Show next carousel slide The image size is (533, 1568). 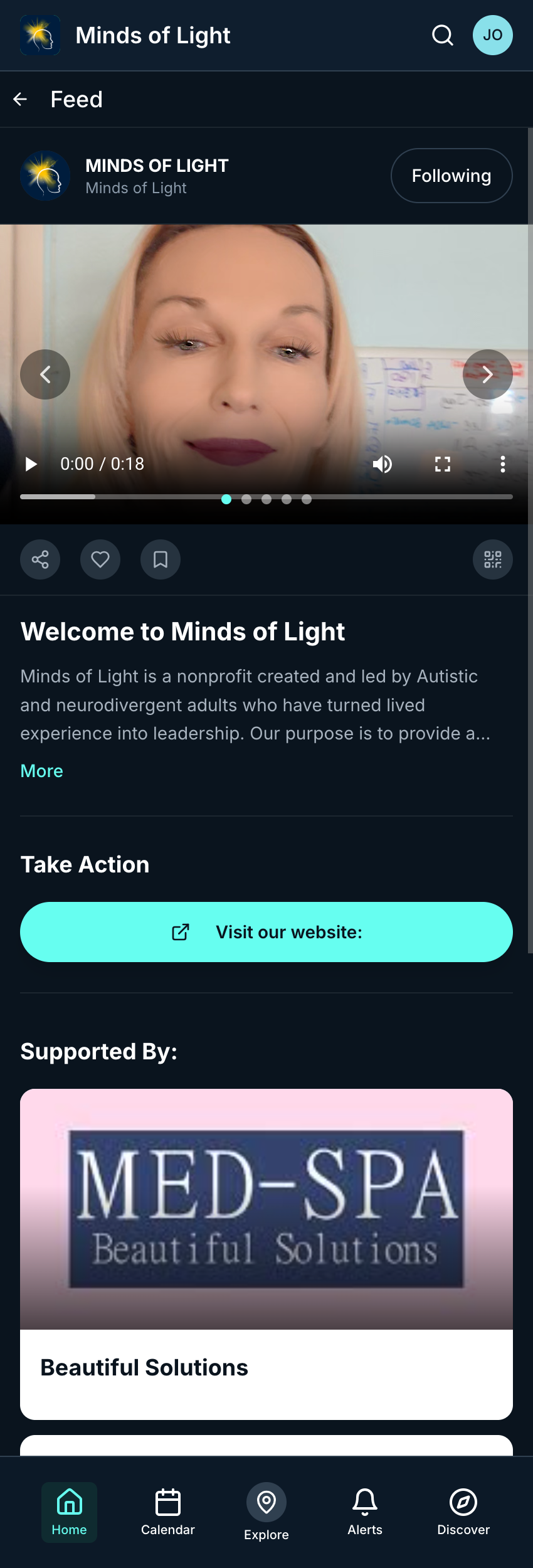487,374
